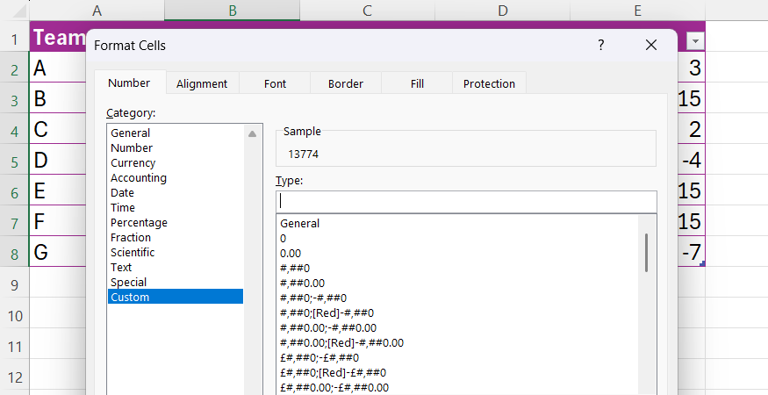Open the filter dropdown in column E header
This screenshot has width=768, height=395.
[695, 41]
